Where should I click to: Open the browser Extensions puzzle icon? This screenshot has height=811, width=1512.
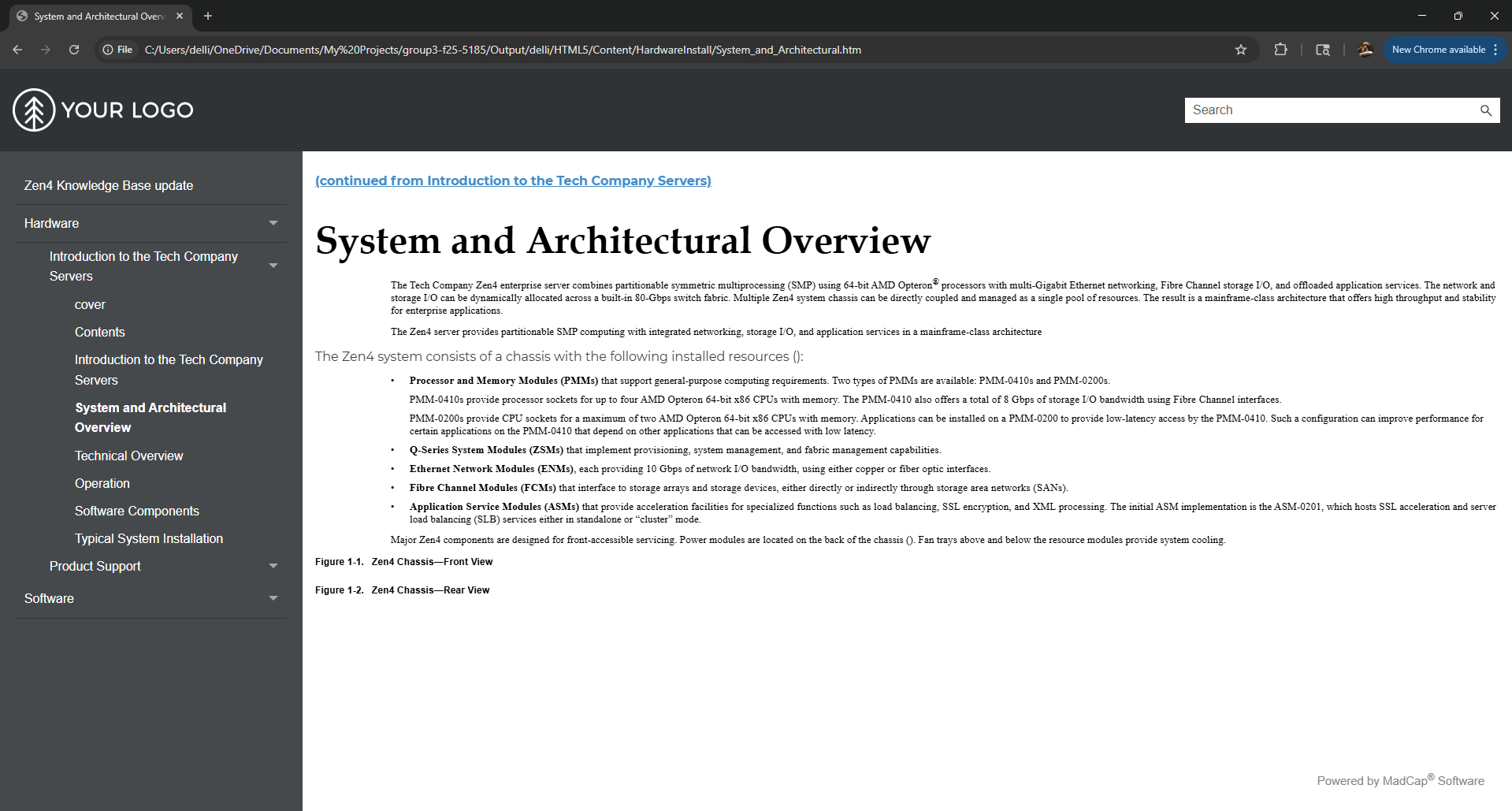click(x=1281, y=50)
